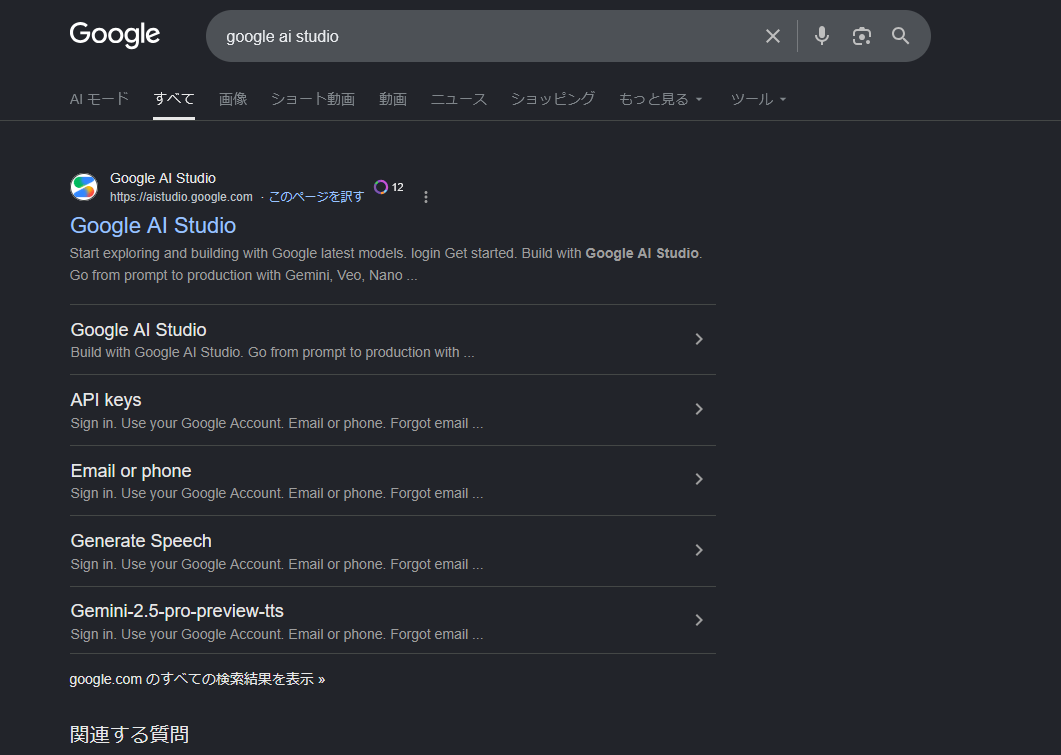
Task: Click the magnifying glass search icon
Action: 901,36
